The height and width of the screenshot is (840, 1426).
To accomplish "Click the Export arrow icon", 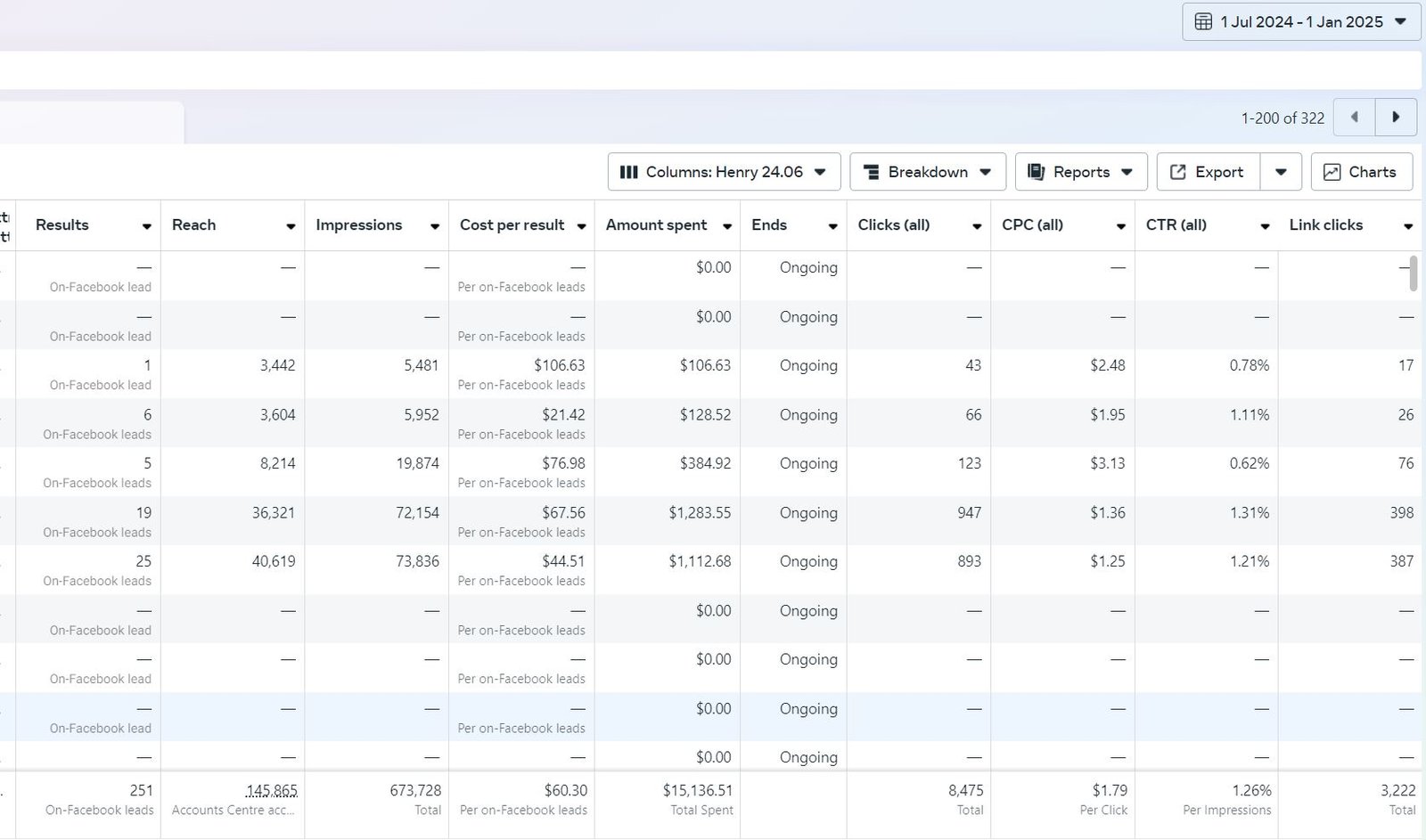I will (x=1177, y=172).
